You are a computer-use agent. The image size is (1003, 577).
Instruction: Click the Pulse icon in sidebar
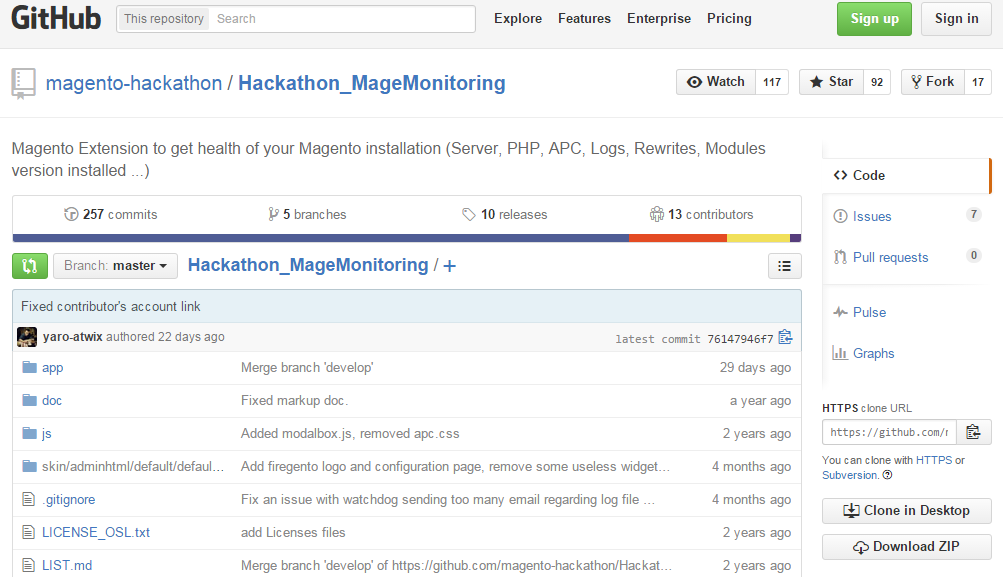[x=841, y=312]
